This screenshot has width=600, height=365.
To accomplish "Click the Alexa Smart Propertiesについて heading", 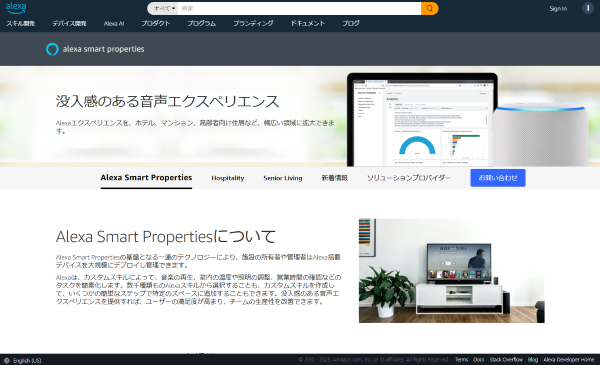I will point(166,236).
